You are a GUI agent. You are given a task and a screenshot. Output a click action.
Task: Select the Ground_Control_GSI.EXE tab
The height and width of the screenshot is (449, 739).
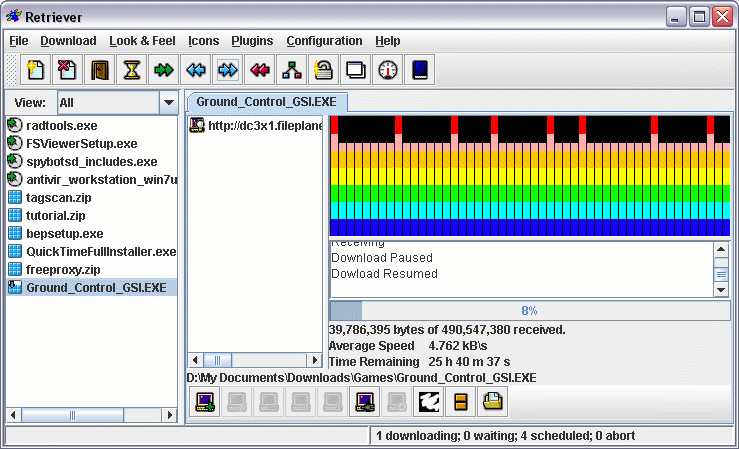pos(267,102)
